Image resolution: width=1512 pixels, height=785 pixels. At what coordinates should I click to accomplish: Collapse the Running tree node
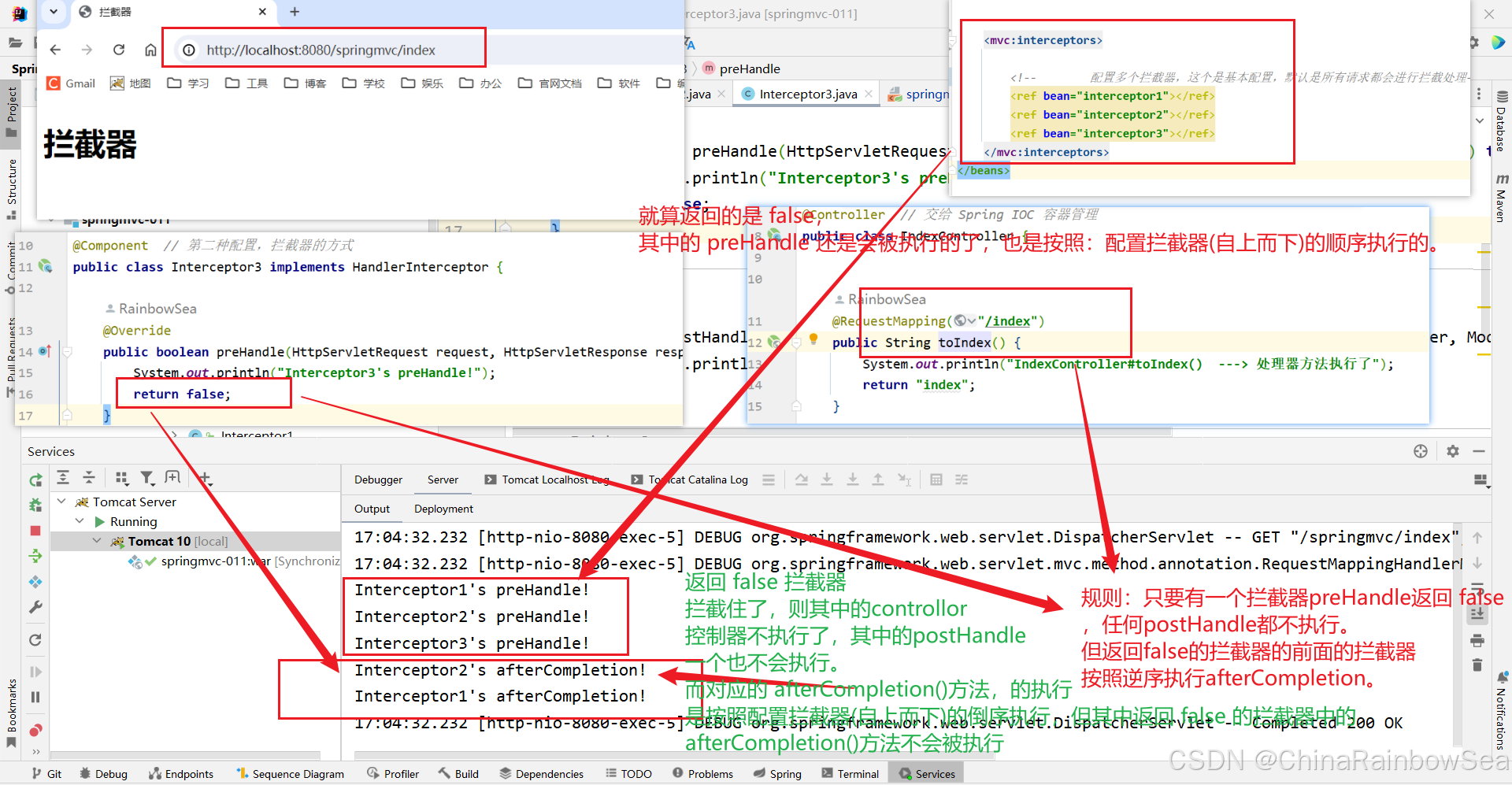click(79, 520)
